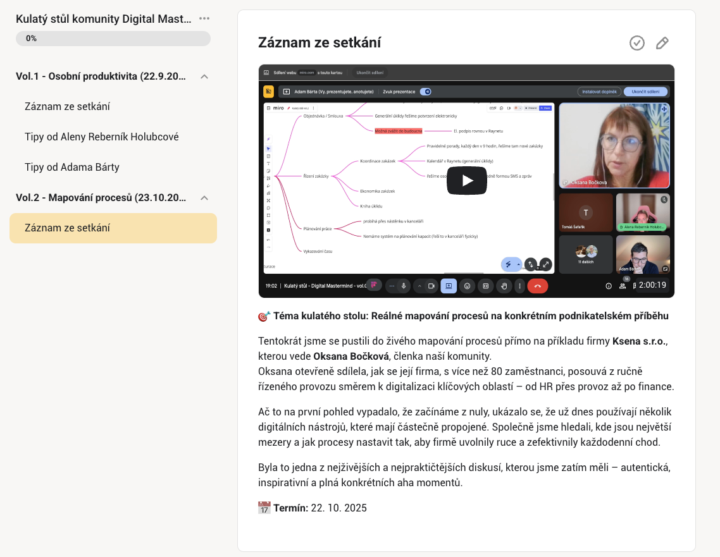Image resolution: width=720 pixels, height=557 pixels.
Task: Click the Vol.1 - Osobní produktivita heading
Action: click(x=101, y=76)
